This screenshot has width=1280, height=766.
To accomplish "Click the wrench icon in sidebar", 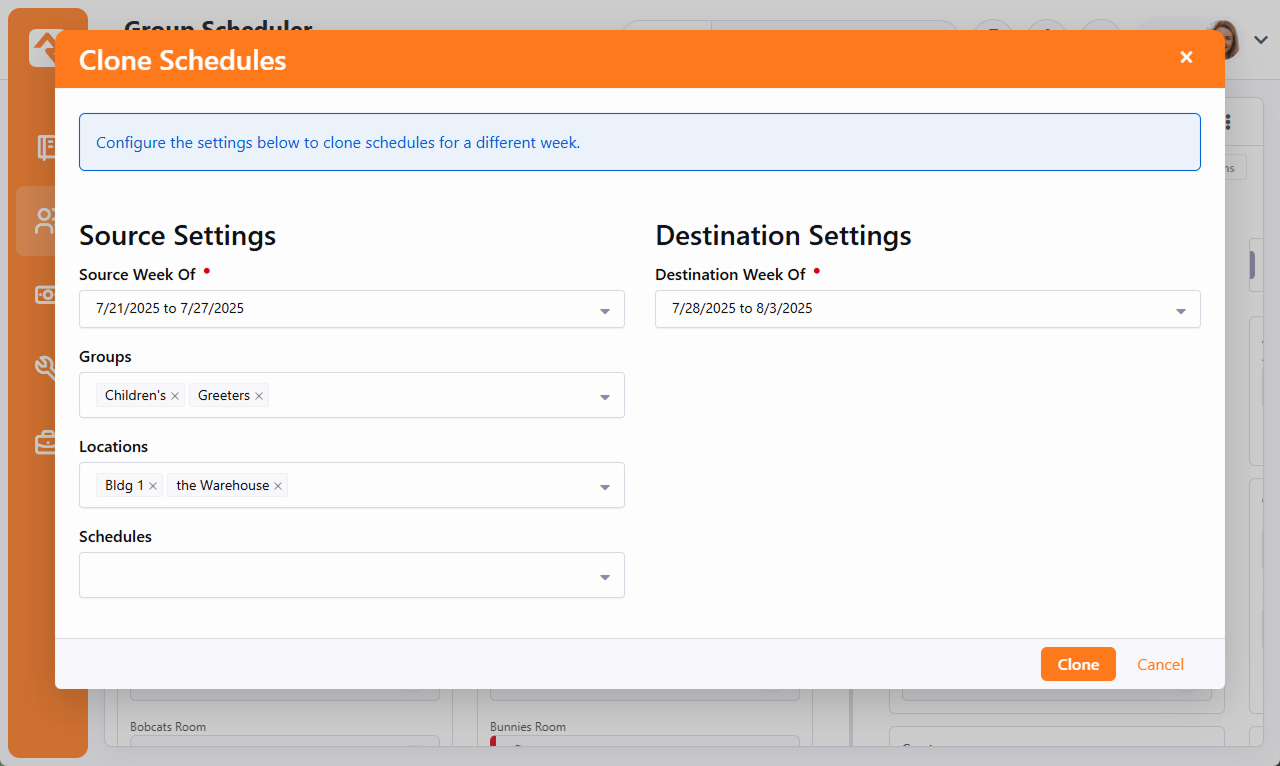I will tap(44, 368).
